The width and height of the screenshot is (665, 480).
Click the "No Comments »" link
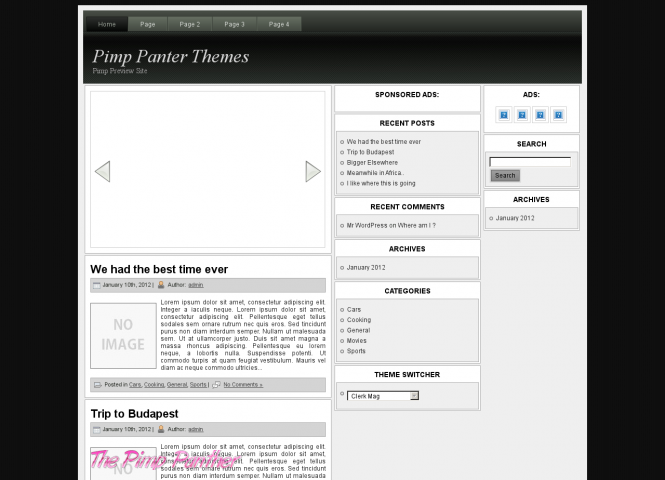(x=243, y=384)
